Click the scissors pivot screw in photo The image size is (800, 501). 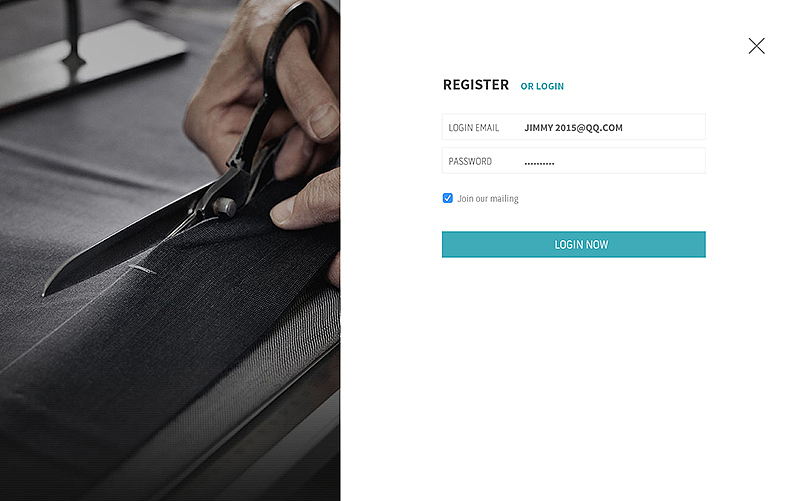pyautogui.click(x=223, y=207)
